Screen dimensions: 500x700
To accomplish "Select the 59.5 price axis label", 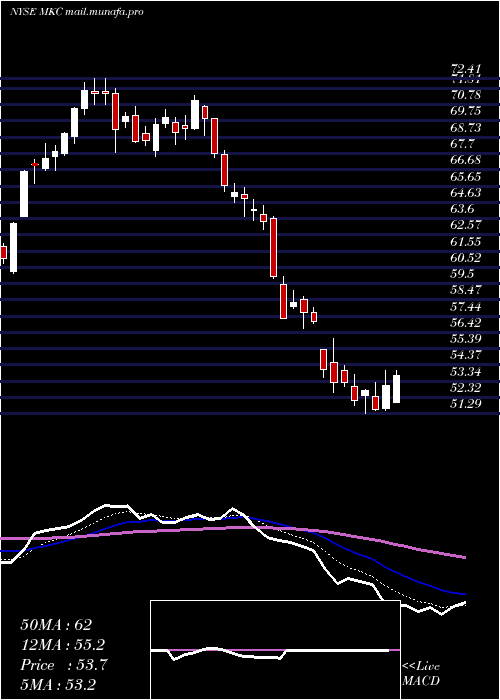I will click(463, 274).
